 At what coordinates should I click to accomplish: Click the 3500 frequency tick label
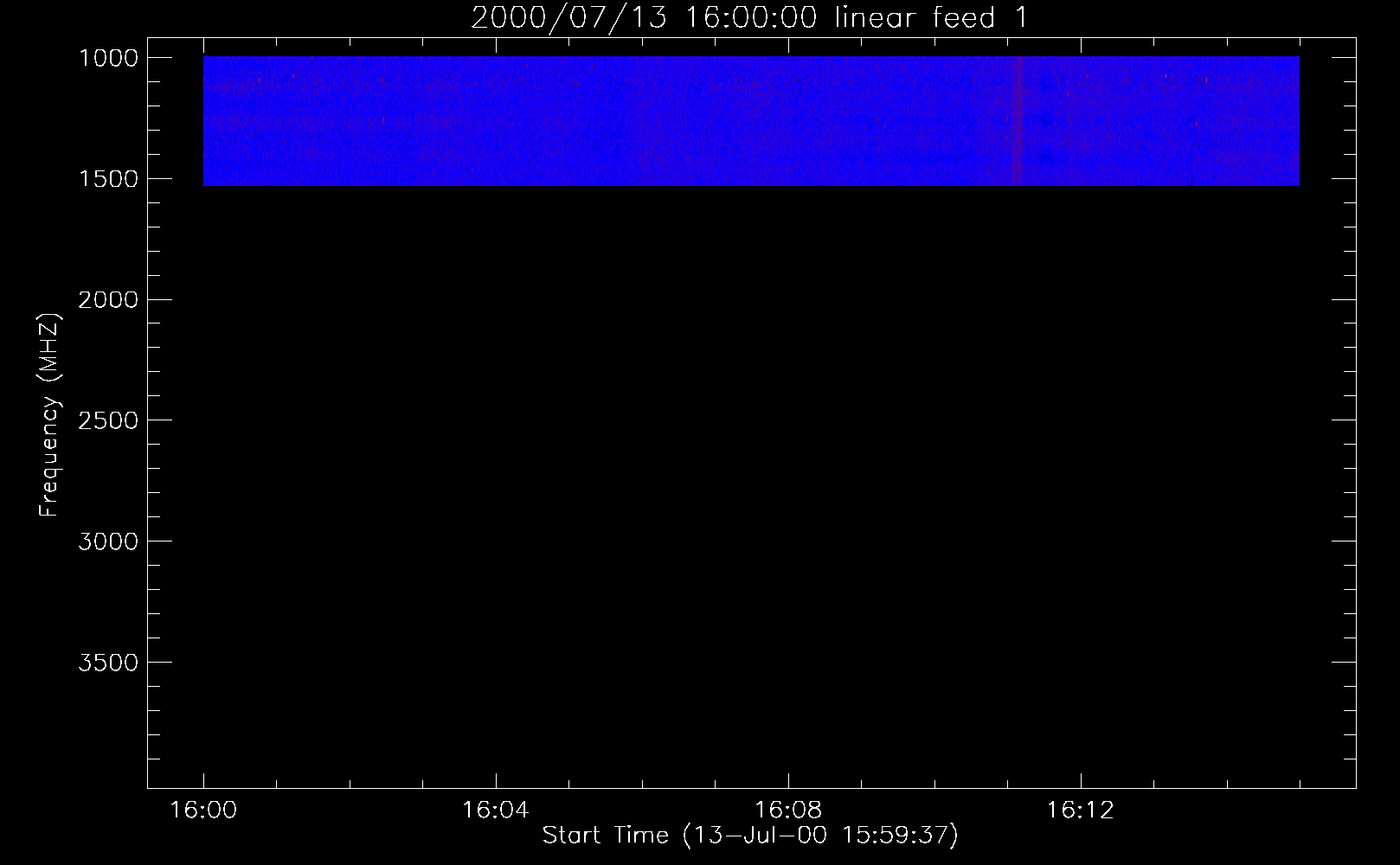(108, 663)
